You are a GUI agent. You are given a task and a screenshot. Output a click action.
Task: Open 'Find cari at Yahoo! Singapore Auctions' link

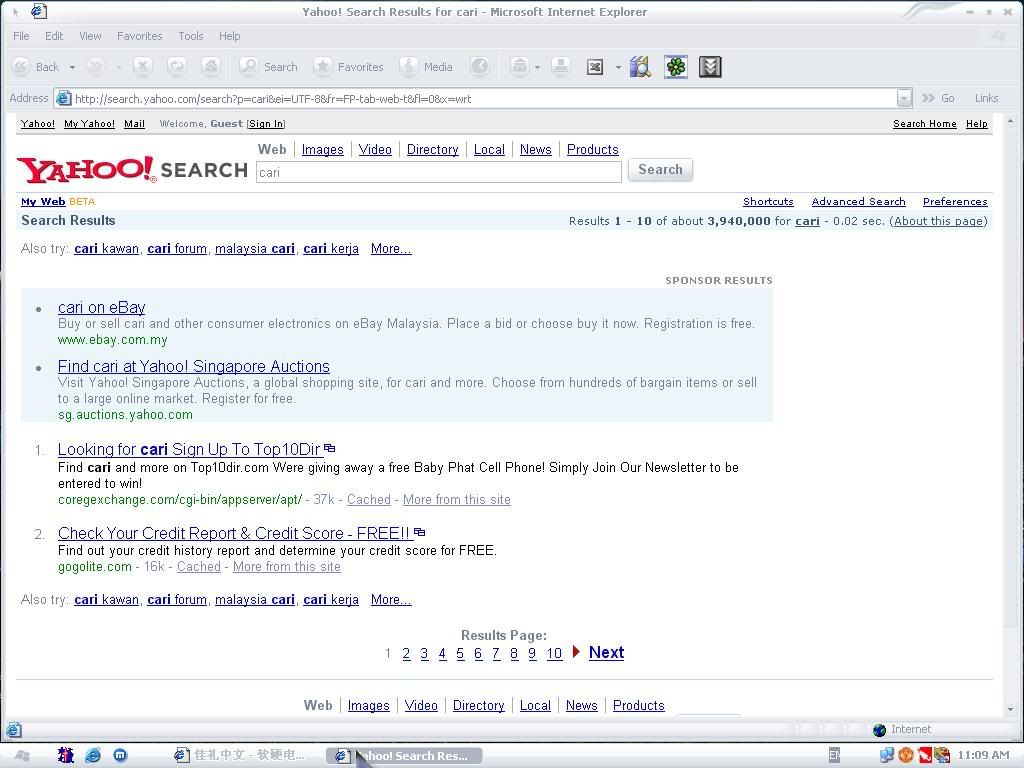coord(193,366)
